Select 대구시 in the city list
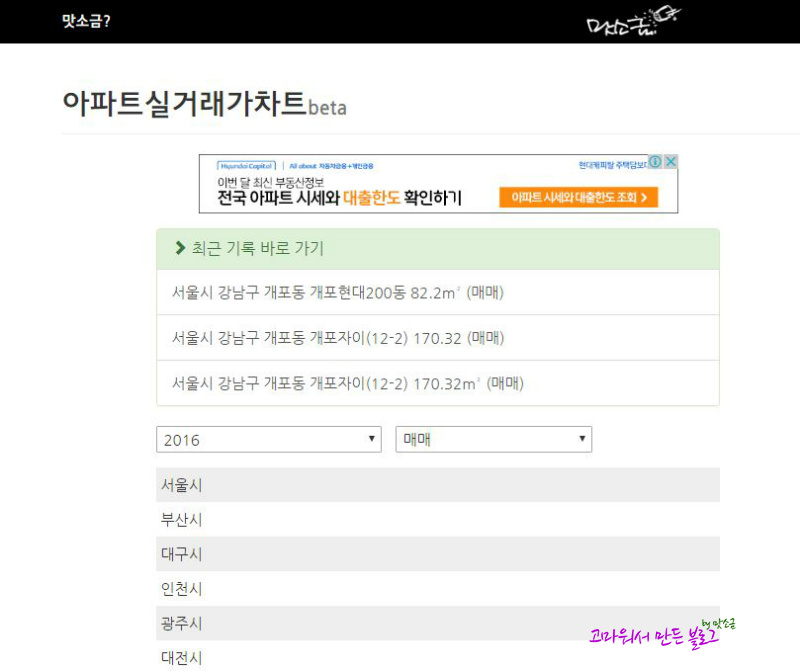 (438, 554)
